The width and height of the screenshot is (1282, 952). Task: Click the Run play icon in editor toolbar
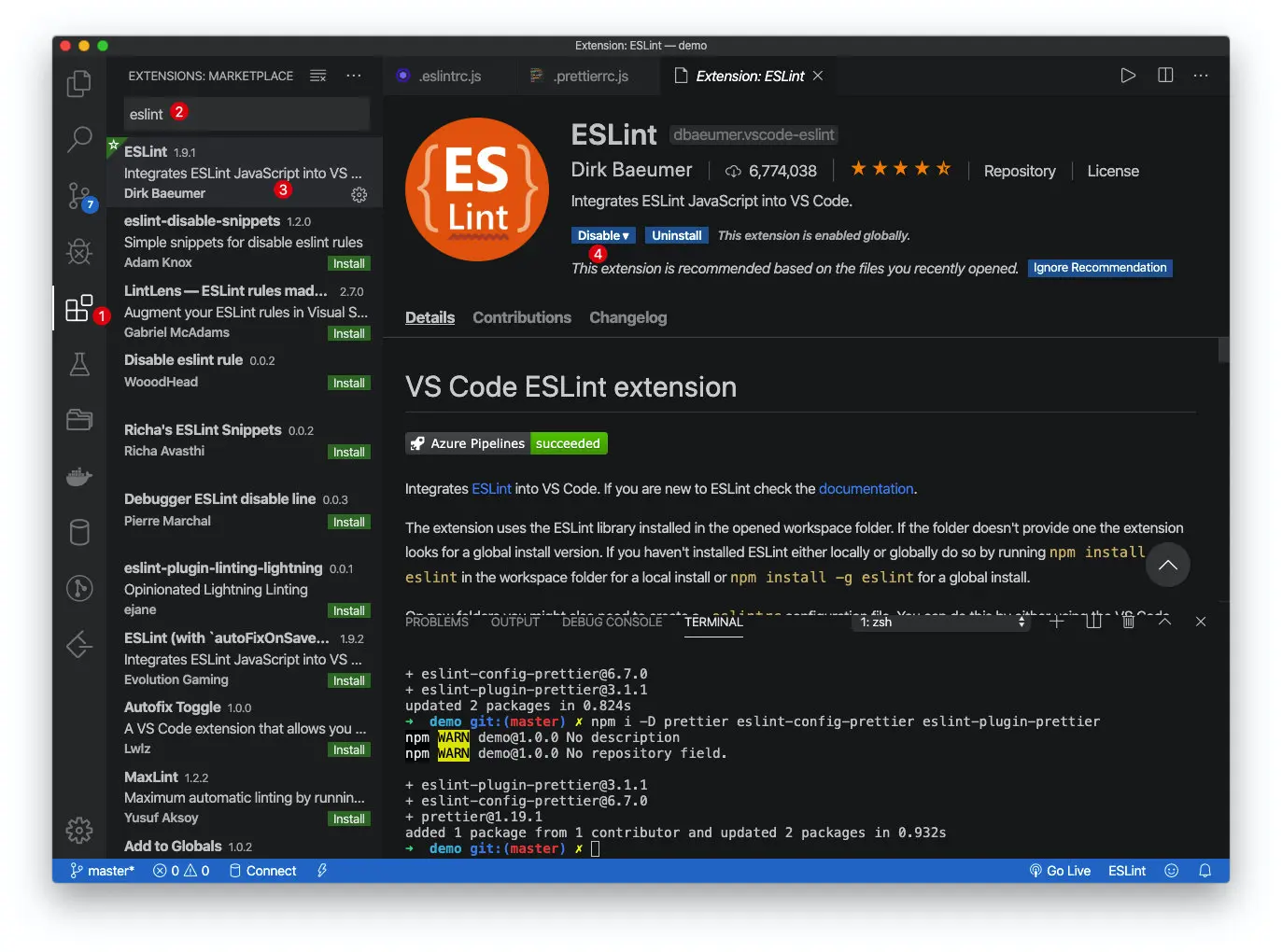point(1128,76)
